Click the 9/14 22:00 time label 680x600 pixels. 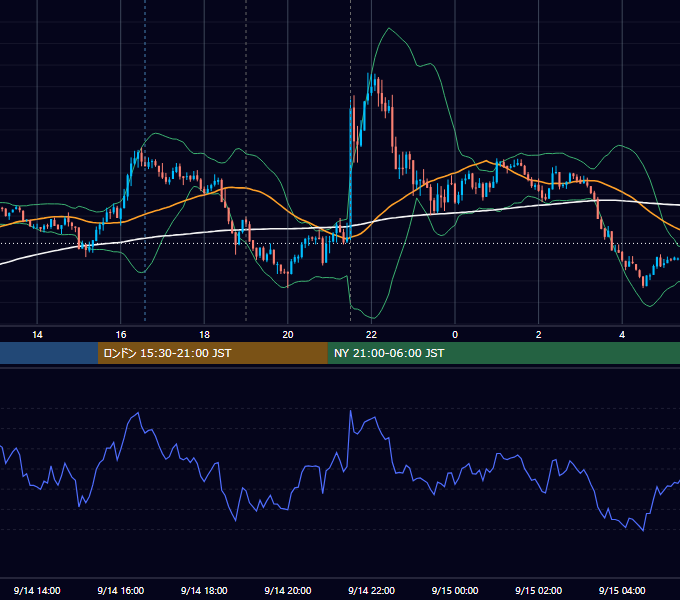coord(371,590)
